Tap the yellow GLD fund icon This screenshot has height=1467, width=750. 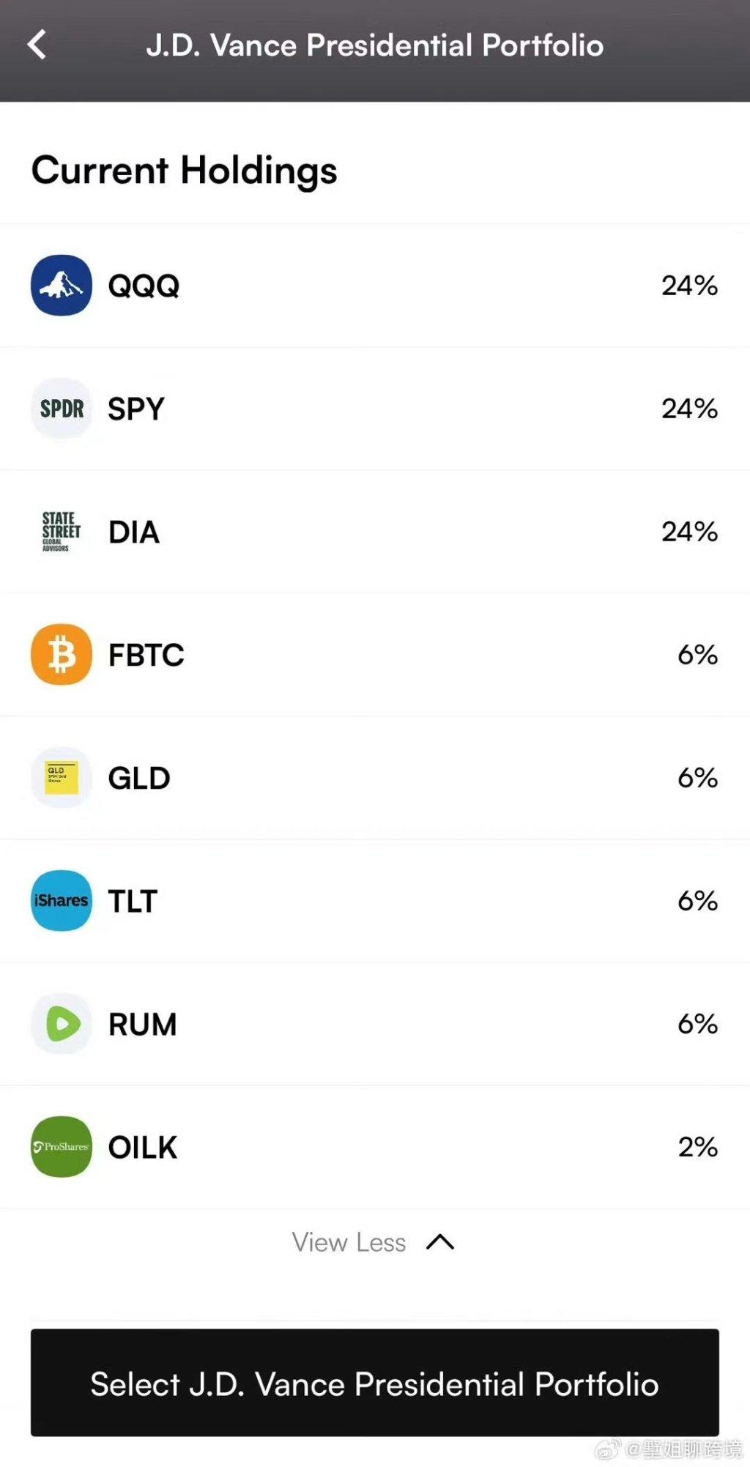click(61, 778)
